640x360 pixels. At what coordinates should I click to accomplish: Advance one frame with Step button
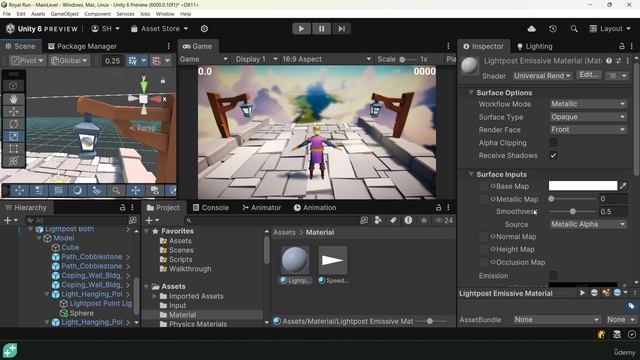[342, 29]
